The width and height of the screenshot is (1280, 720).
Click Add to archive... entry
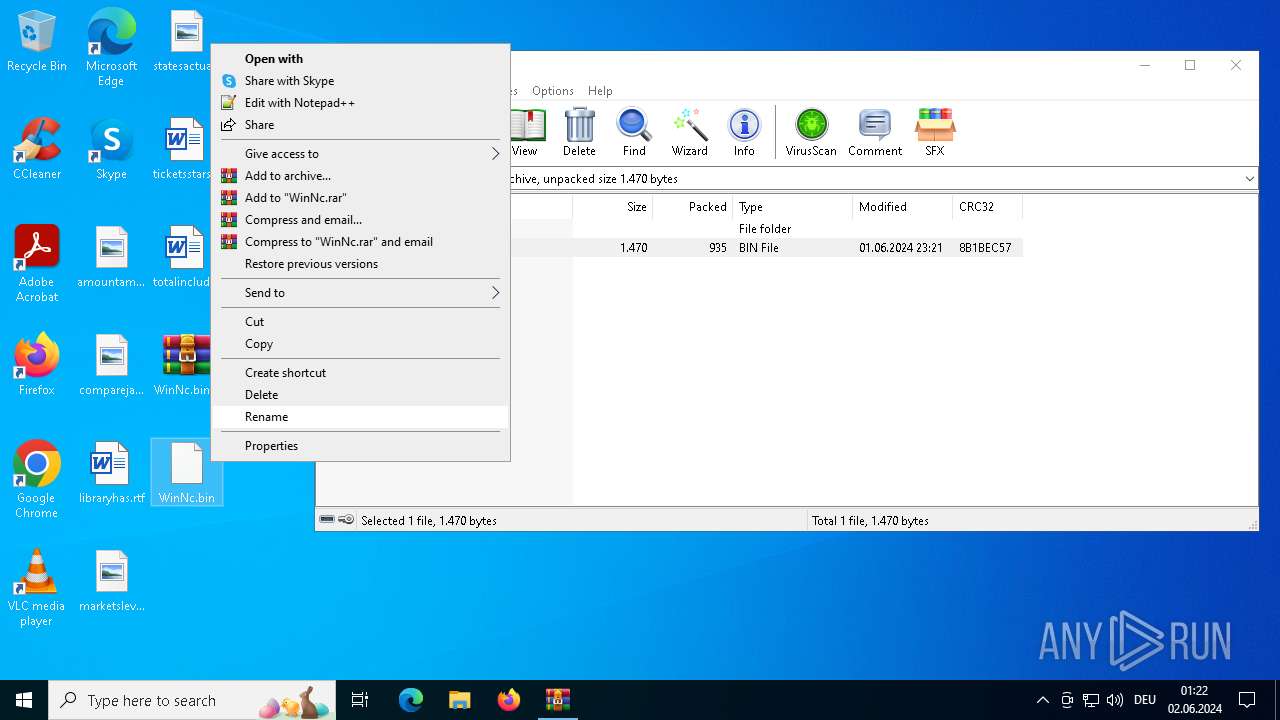360,176
